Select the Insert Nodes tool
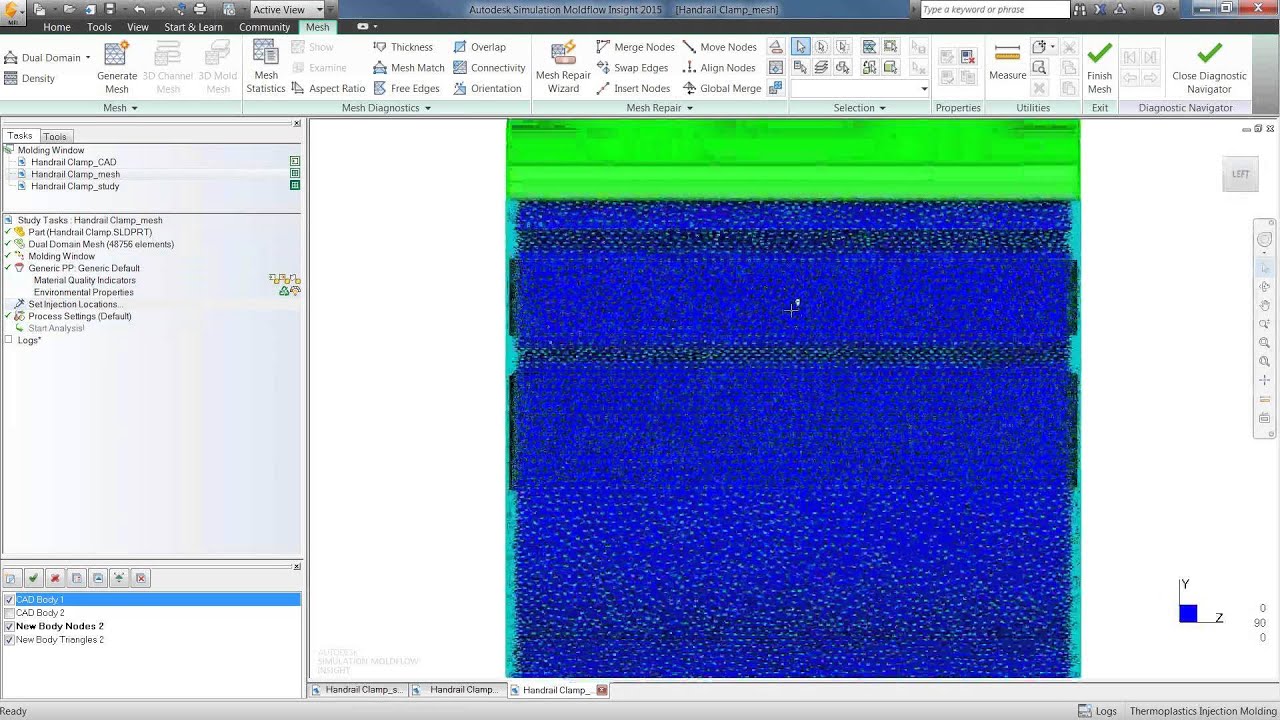The height and width of the screenshot is (720, 1280). click(x=633, y=89)
